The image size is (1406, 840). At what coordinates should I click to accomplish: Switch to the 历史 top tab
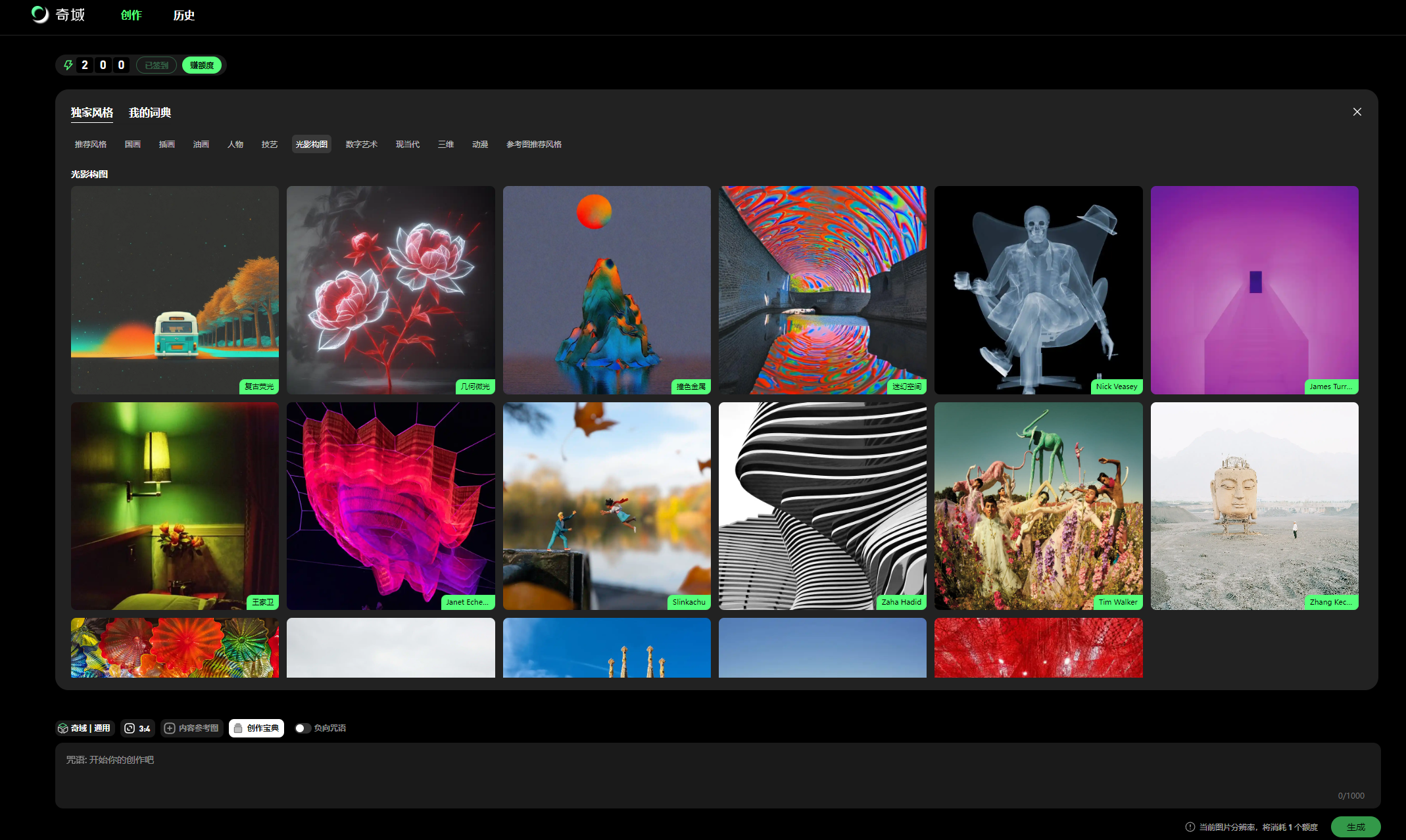point(184,15)
